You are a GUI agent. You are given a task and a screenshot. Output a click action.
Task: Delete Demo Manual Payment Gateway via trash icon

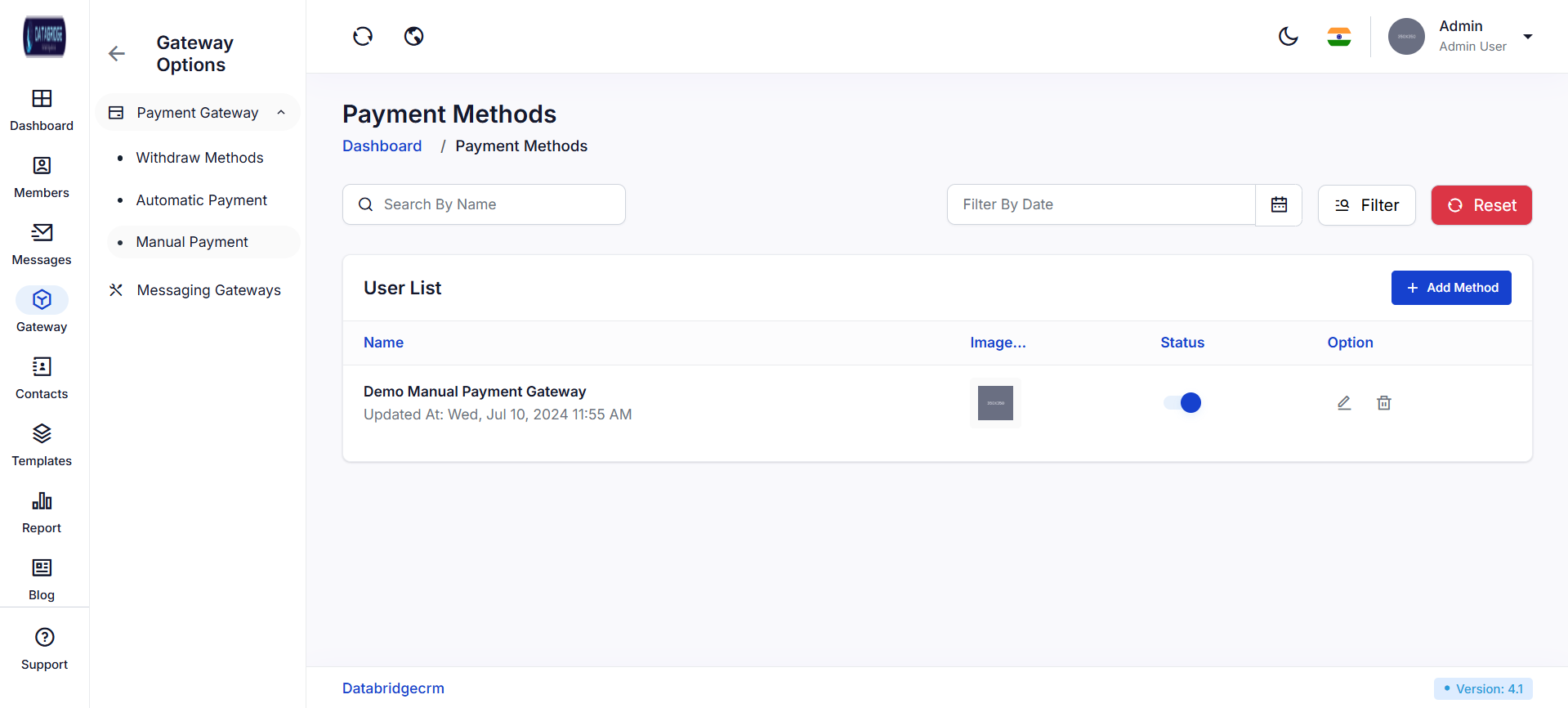point(1383,402)
